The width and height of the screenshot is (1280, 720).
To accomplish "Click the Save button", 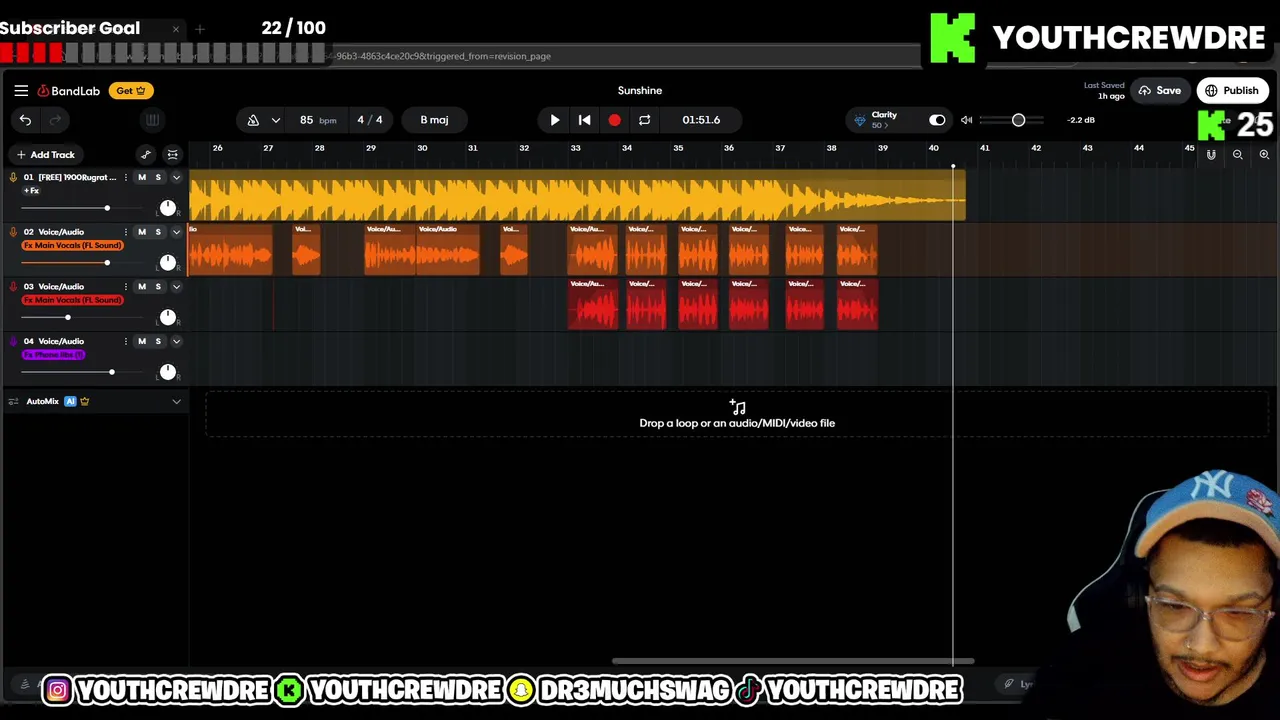I will click(1159, 91).
